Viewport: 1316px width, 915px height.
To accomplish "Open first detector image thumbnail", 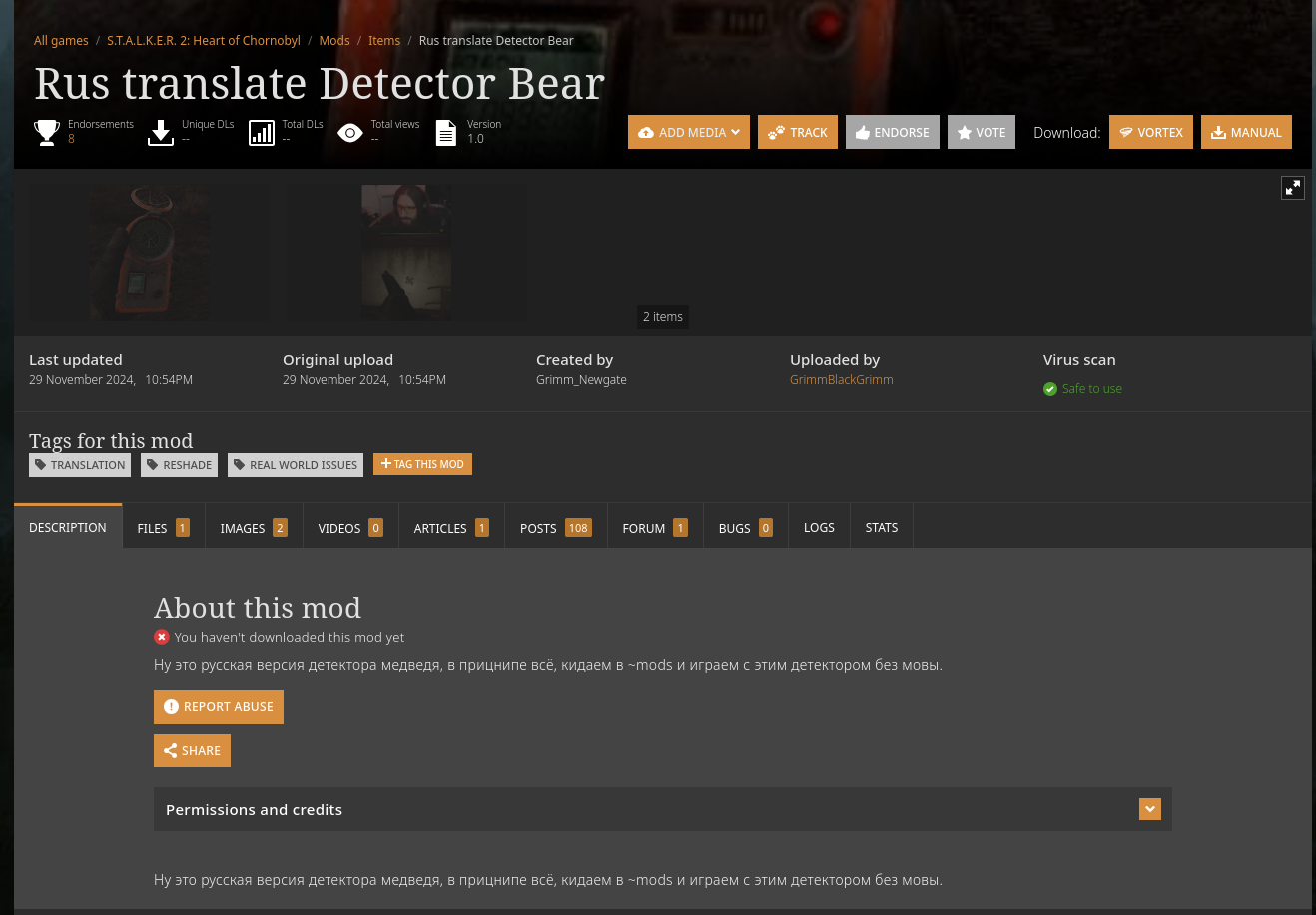I will 150,252.
